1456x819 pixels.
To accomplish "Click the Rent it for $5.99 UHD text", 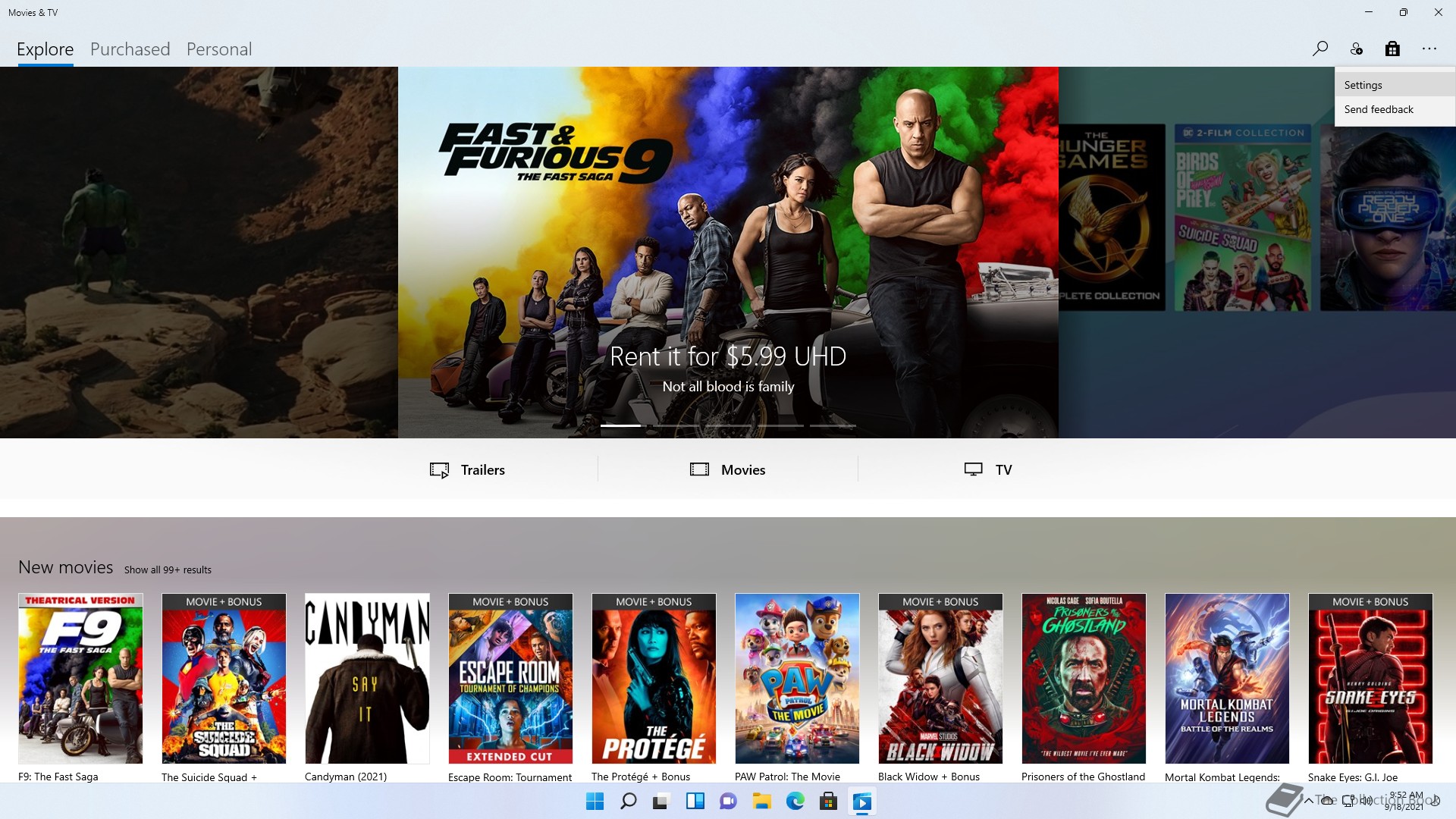I will [x=728, y=356].
